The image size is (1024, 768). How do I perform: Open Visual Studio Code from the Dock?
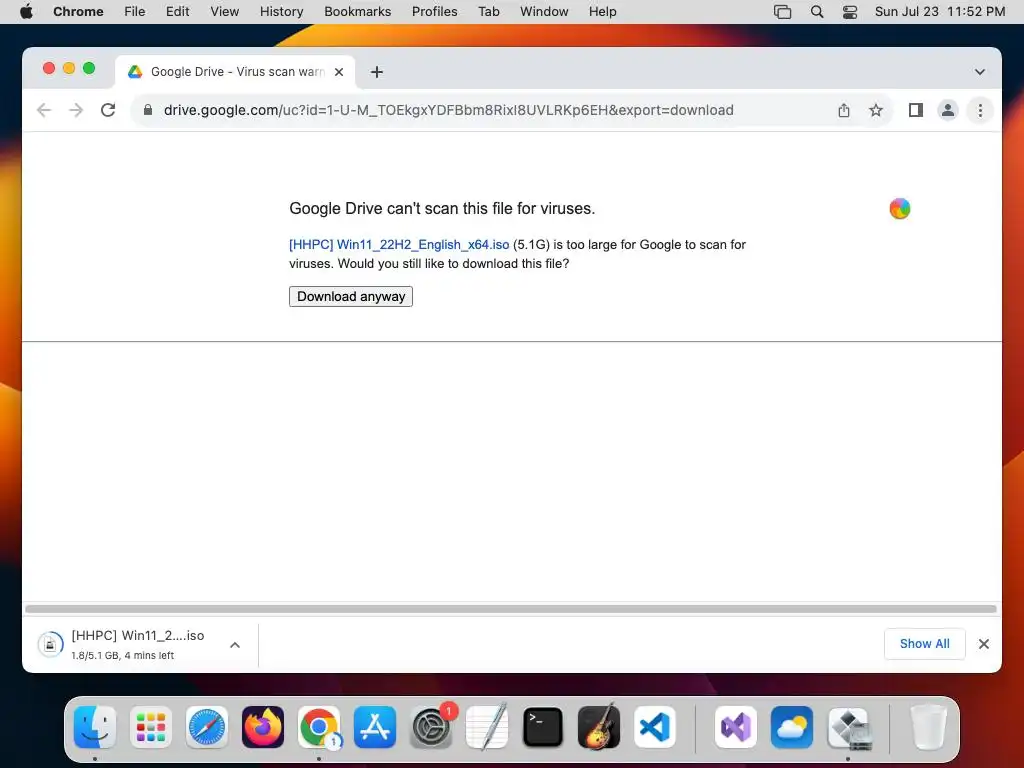(655, 727)
